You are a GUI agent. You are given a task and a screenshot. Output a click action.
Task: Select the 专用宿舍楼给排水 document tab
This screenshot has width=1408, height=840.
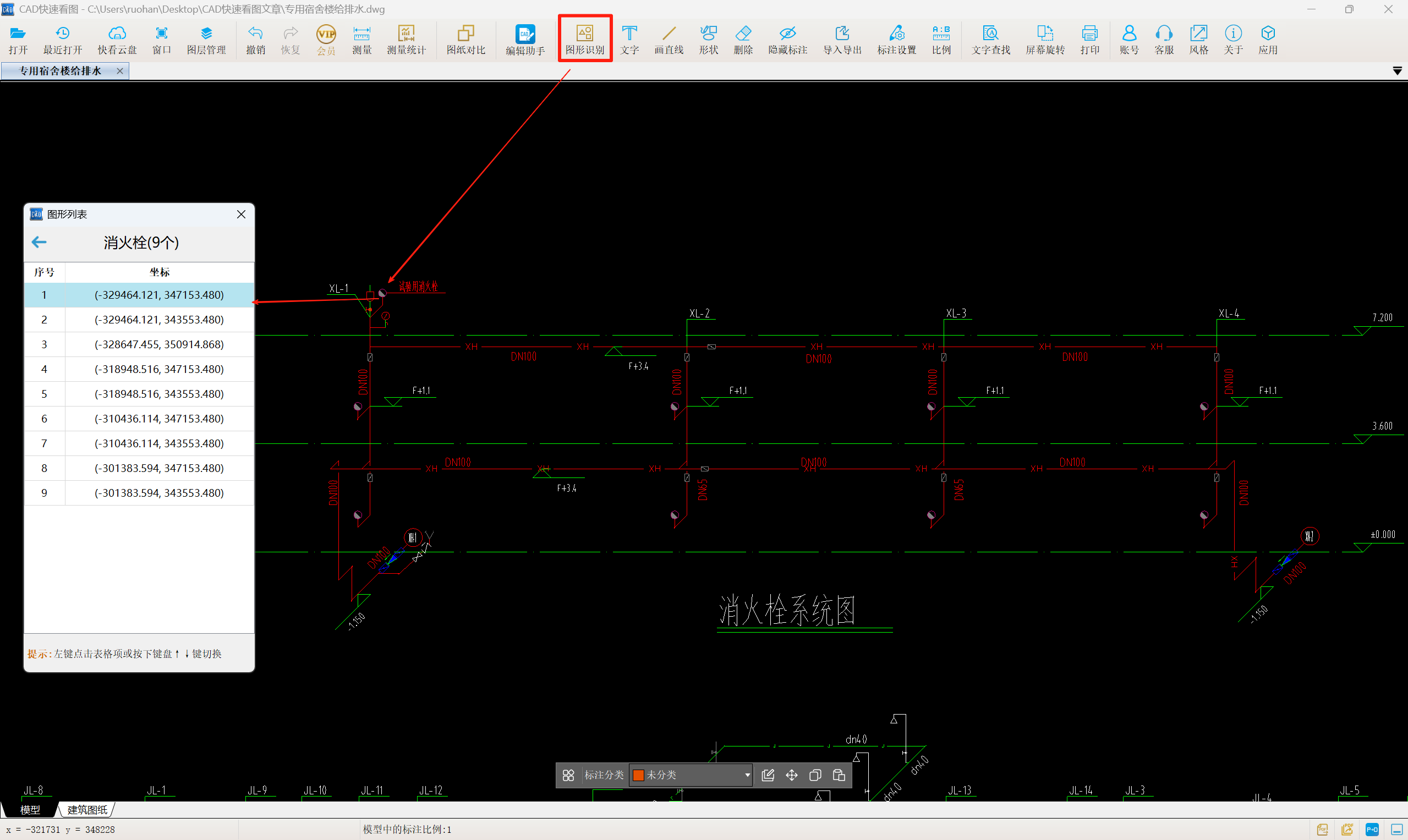click(x=60, y=71)
